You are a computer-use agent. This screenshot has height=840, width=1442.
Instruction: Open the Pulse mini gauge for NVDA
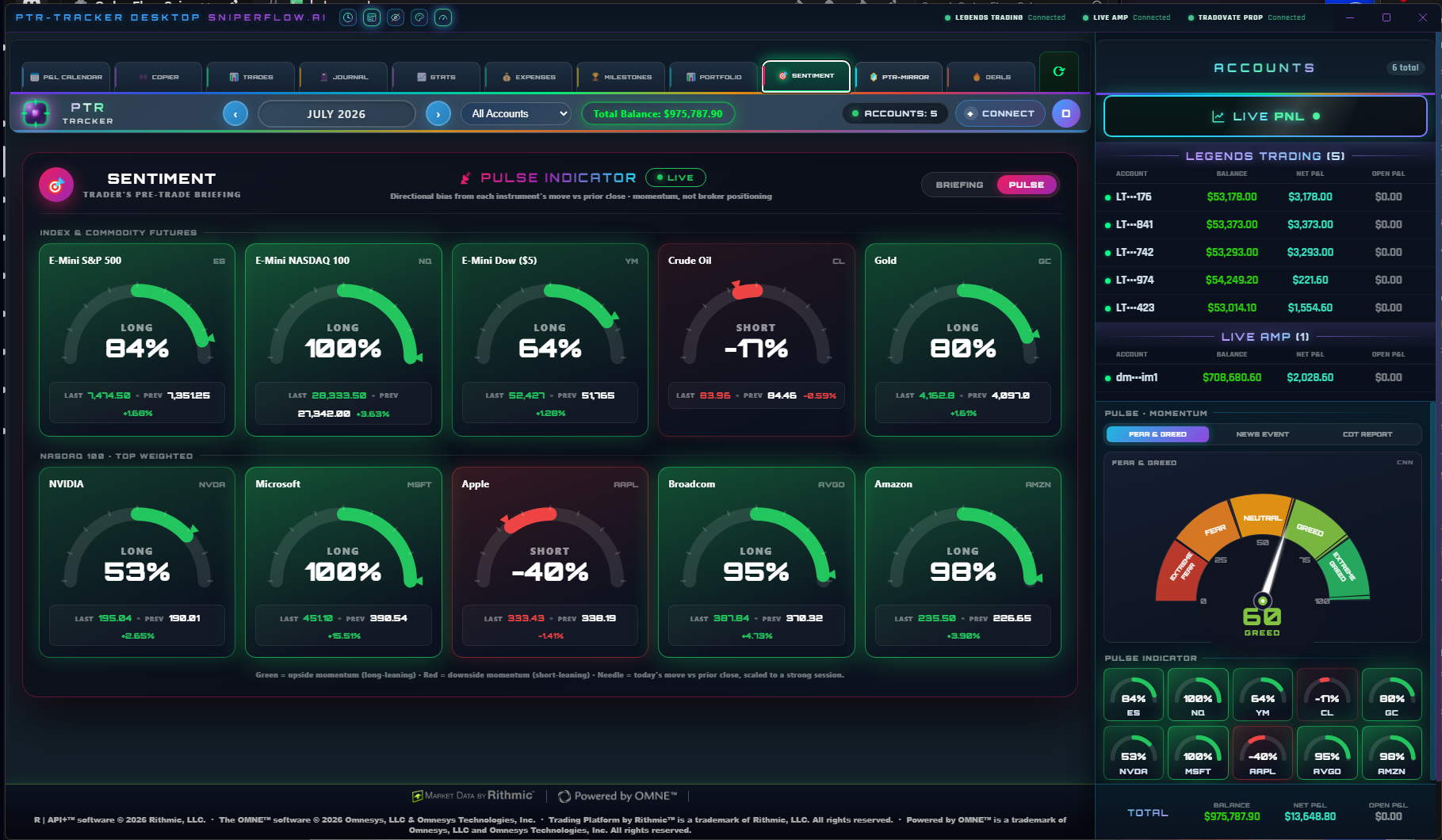click(1134, 753)
